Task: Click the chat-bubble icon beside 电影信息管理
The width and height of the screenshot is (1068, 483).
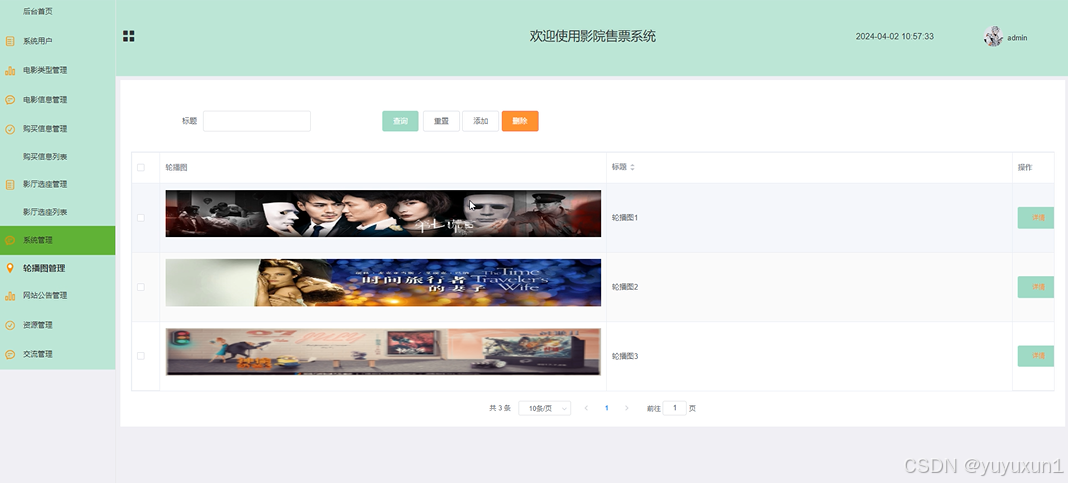Action: [x=10, y=99]
